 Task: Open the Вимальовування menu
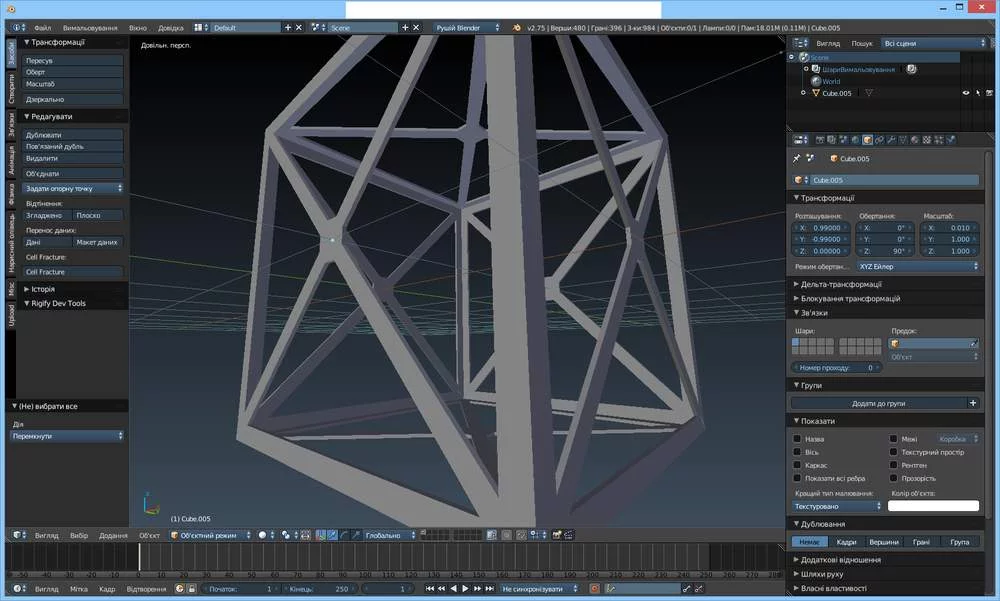[x=92, y=28]
